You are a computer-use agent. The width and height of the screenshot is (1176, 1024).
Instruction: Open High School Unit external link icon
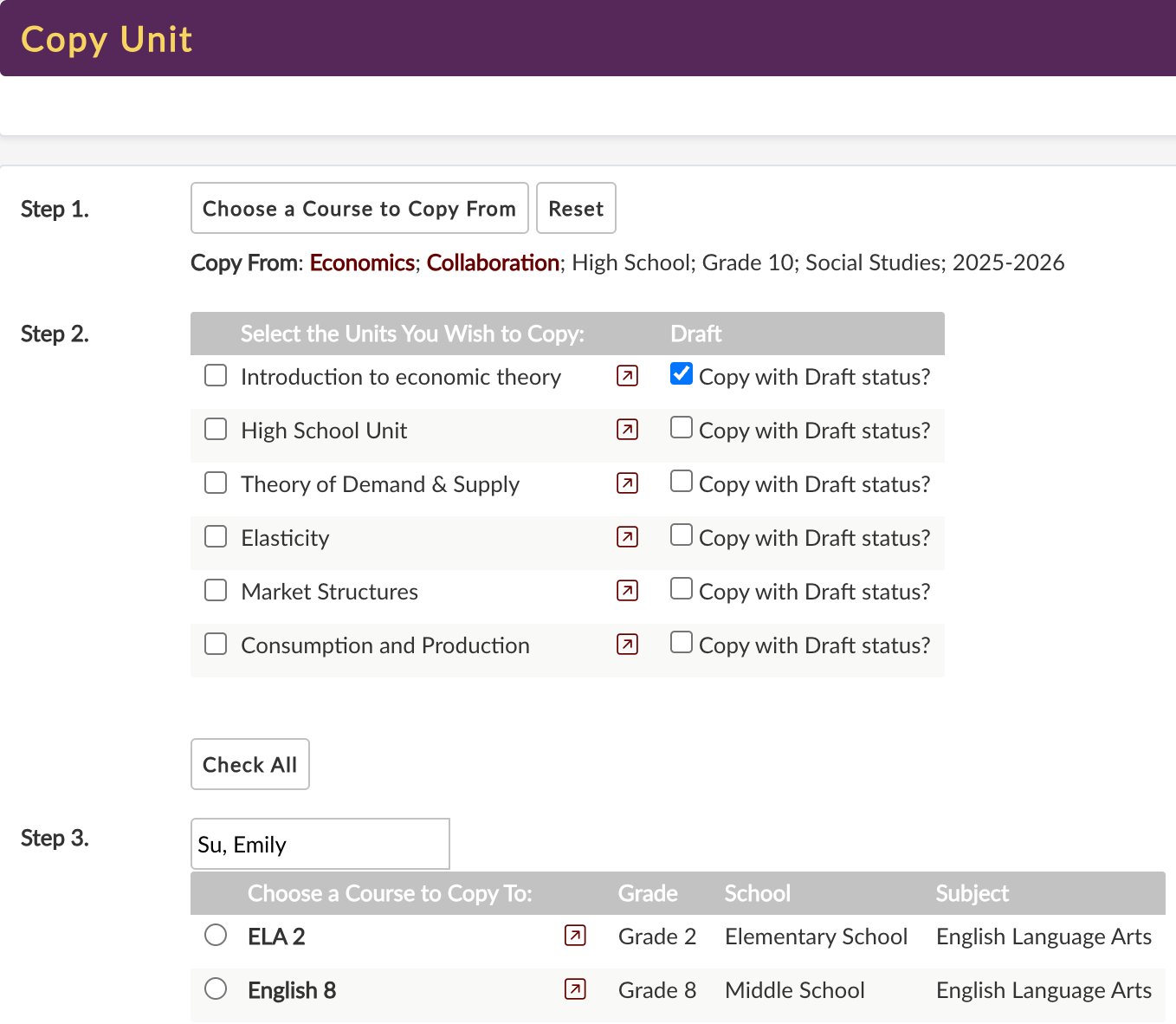click(x=627, y=430)
